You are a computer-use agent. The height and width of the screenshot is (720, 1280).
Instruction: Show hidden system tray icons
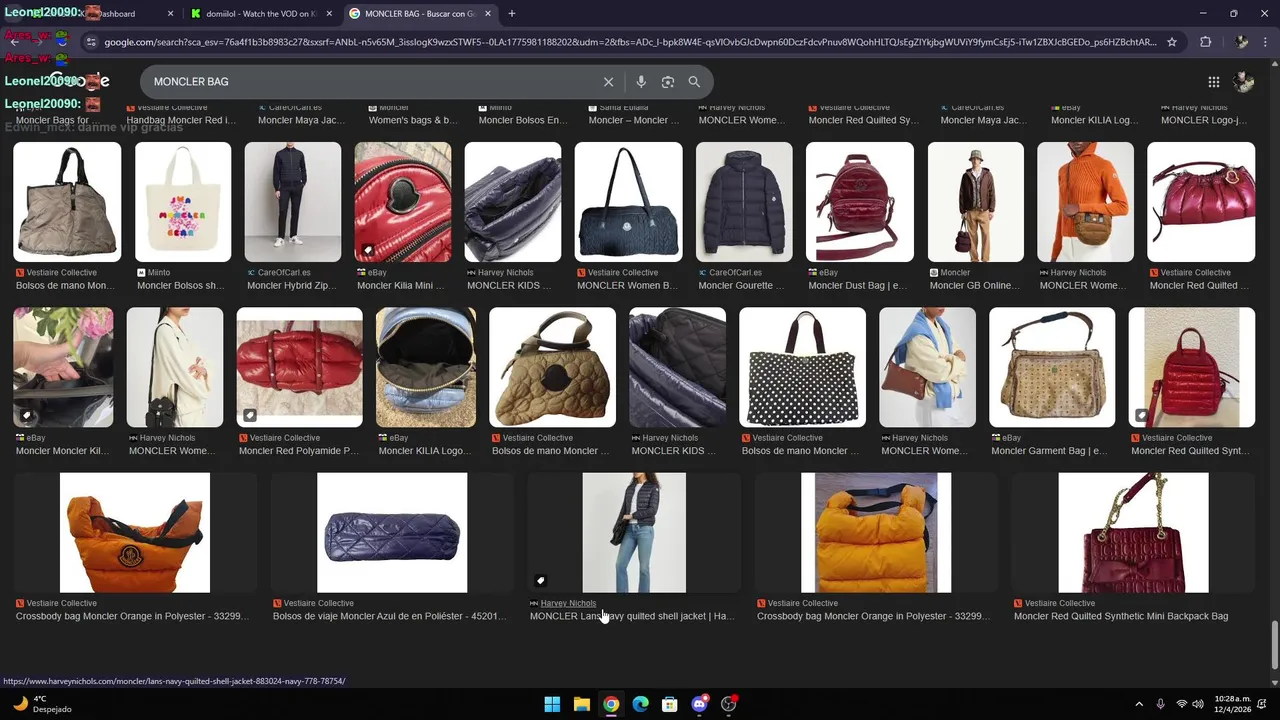click(x=1138, y=704)
